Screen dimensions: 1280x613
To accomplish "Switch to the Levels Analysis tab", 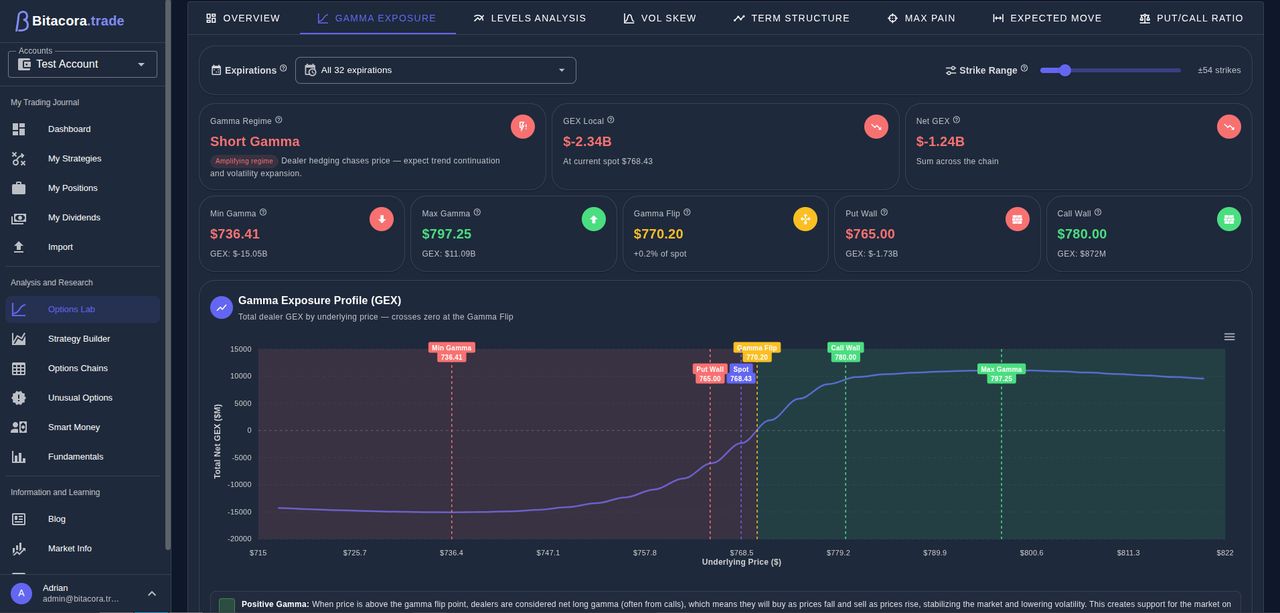I will (x=530, y=18).
